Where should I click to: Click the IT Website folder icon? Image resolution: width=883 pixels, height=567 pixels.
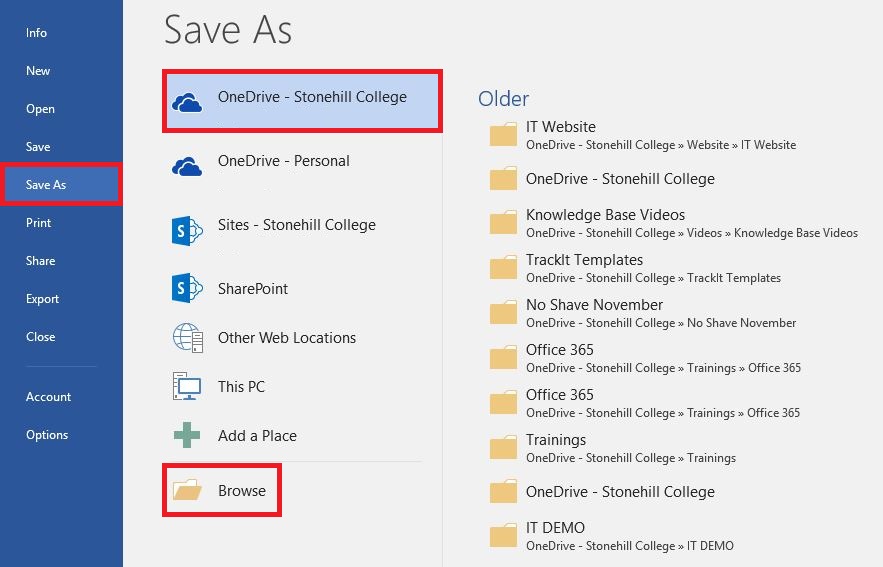click(503, 135)
